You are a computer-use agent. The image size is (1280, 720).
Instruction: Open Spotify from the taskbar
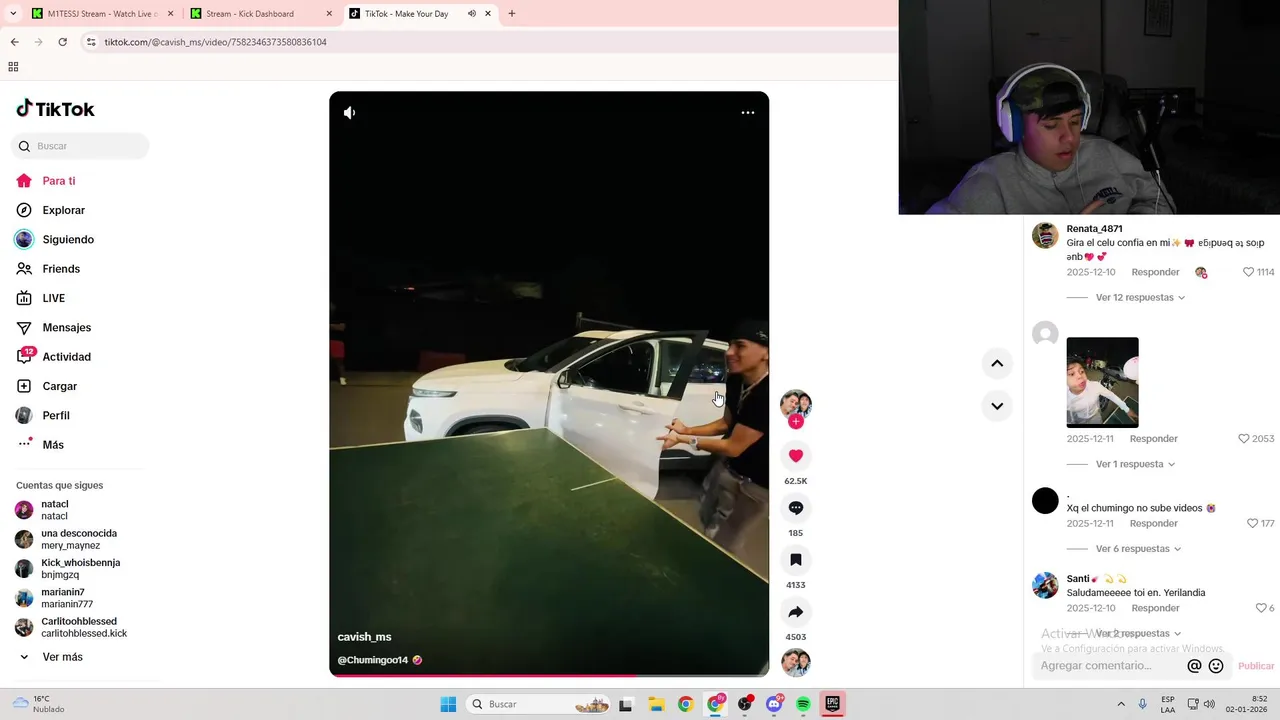point(803,704)
